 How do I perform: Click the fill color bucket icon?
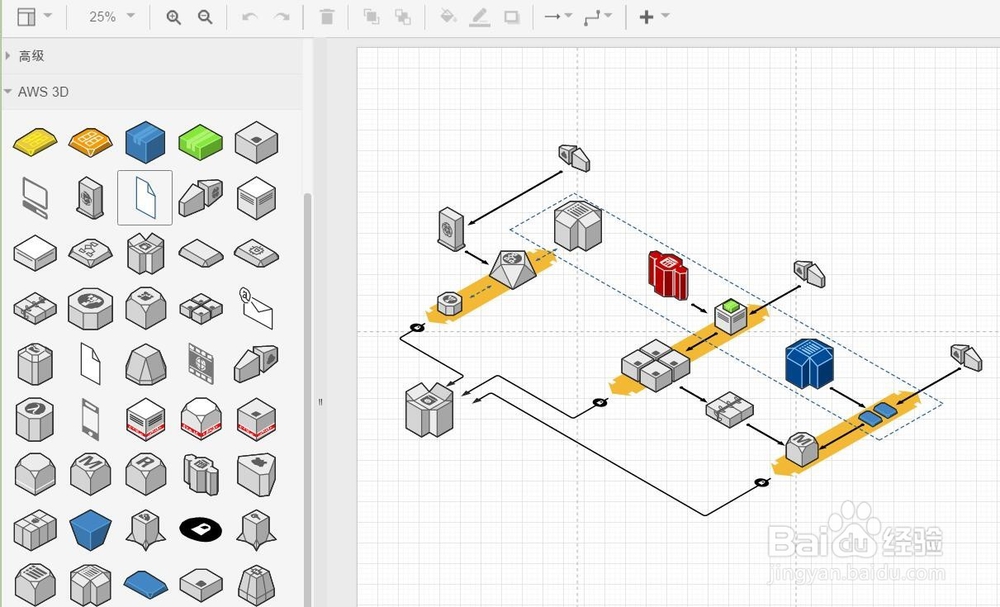point(448,17)
